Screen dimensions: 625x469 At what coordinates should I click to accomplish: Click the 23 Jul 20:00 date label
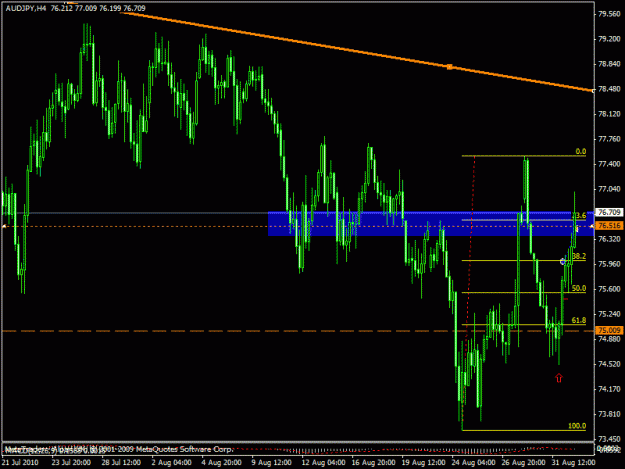(71, 463)
